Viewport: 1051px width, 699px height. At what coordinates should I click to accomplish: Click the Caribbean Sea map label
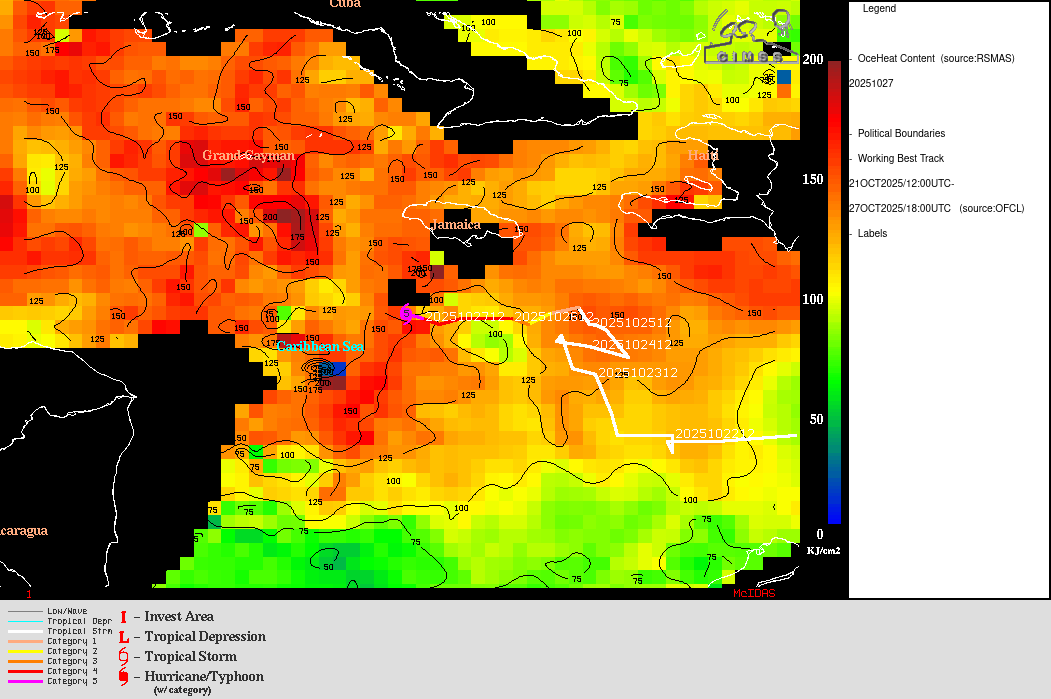[x=320, y=346]
